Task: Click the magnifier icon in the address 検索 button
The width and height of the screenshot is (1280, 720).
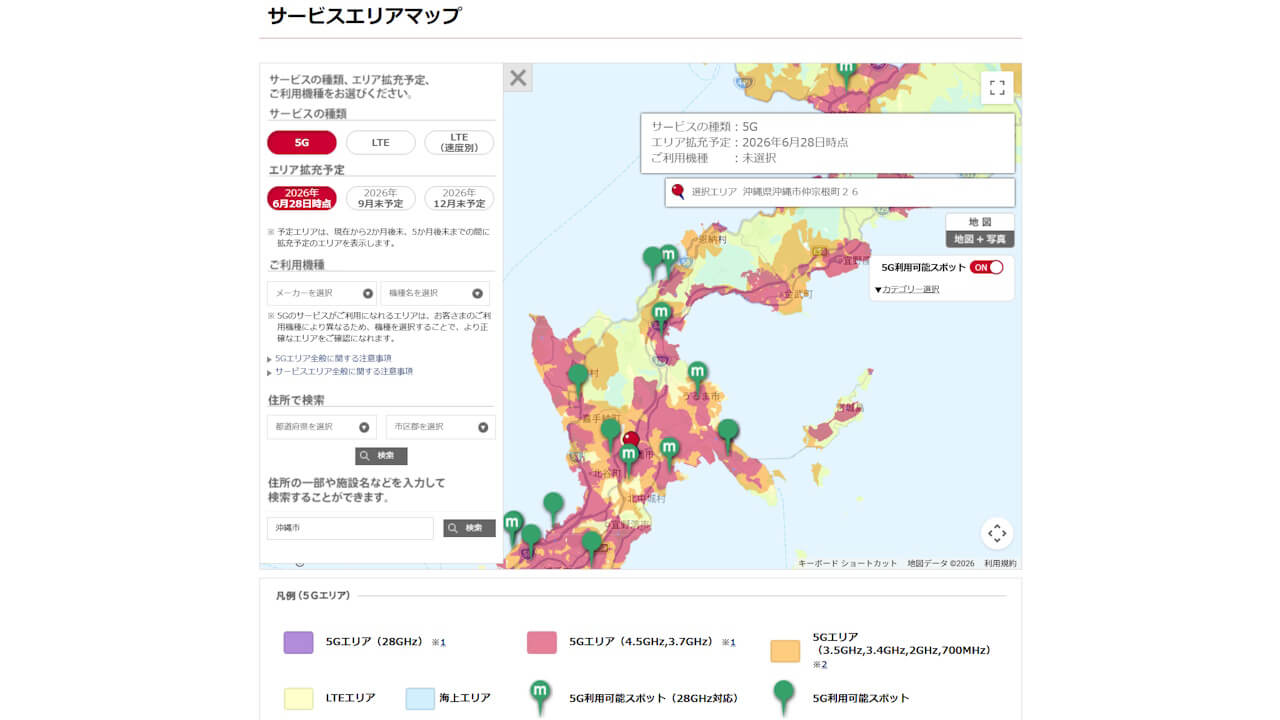Action: pos(365,456)
